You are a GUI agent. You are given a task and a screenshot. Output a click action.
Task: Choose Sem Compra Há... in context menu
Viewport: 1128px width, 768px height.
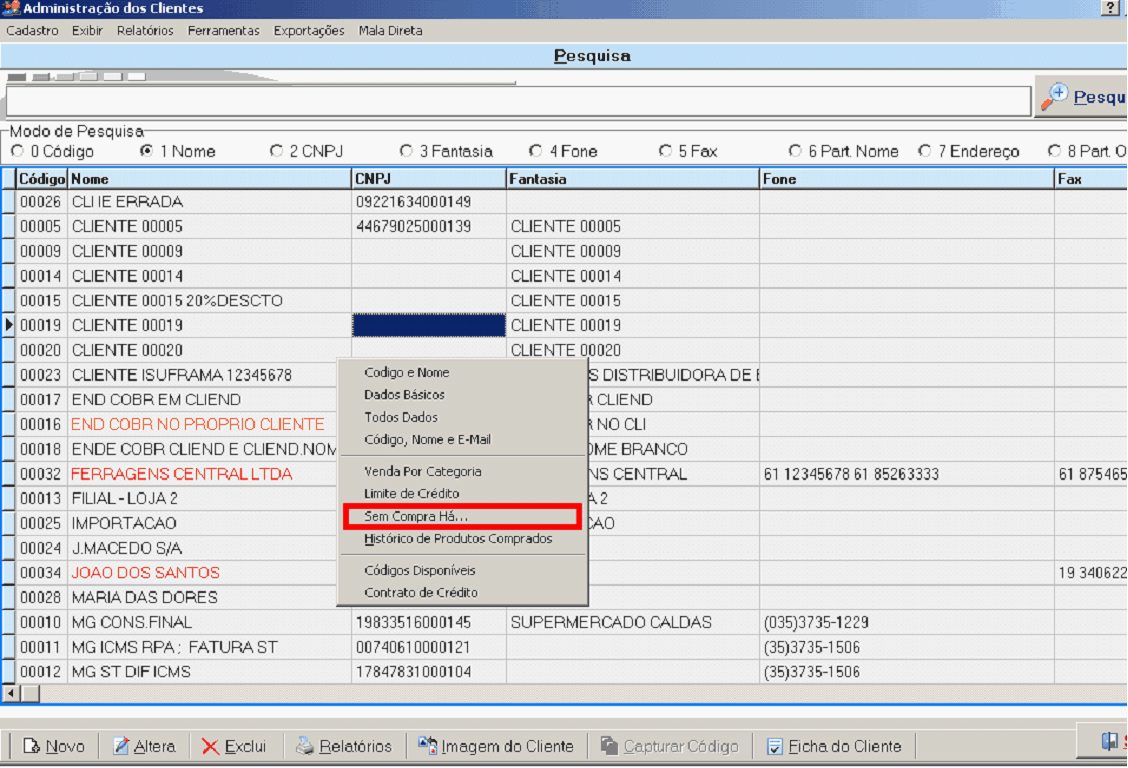tap(416, 516)
